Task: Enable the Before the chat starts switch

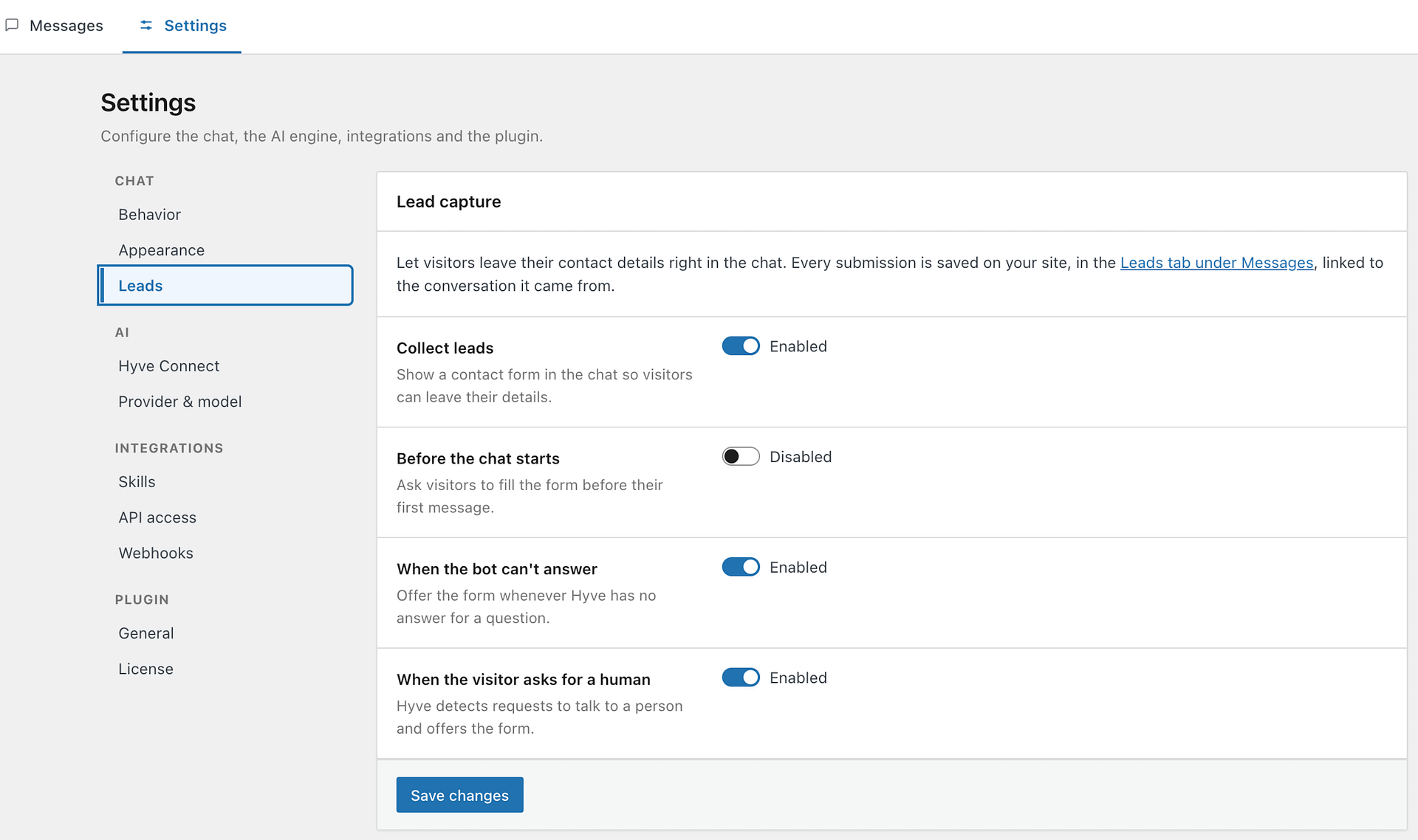Action: coord(741,456)
